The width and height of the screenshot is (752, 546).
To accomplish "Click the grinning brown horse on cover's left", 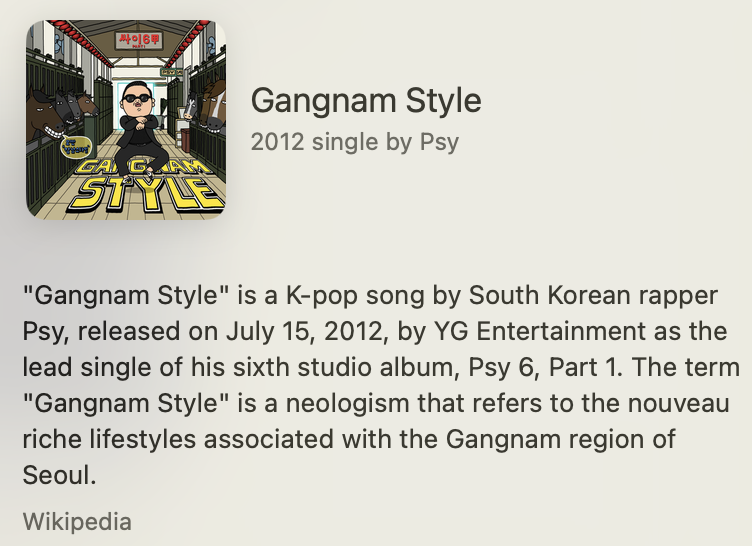I will tap(46, 114).
